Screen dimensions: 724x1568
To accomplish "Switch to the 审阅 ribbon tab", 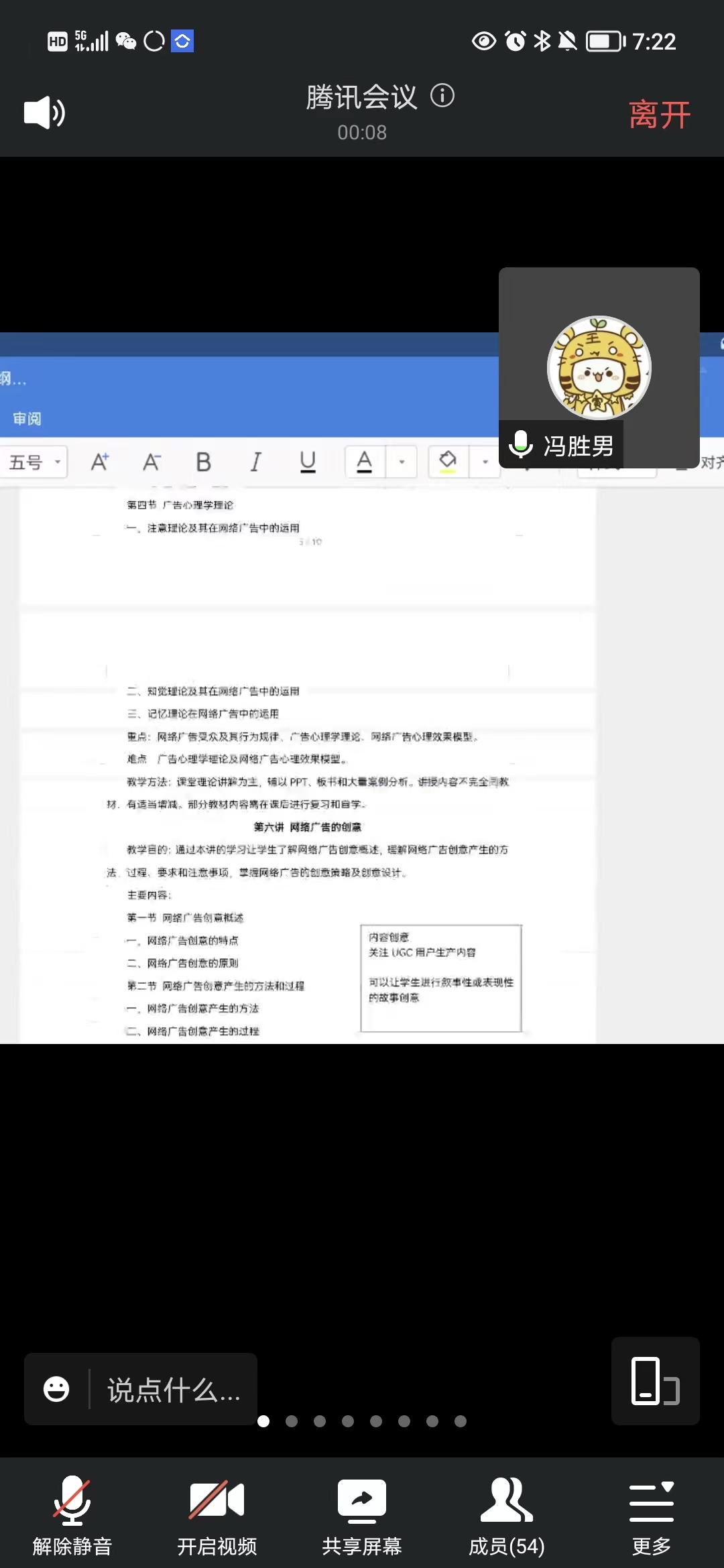I will click(27, 419).
